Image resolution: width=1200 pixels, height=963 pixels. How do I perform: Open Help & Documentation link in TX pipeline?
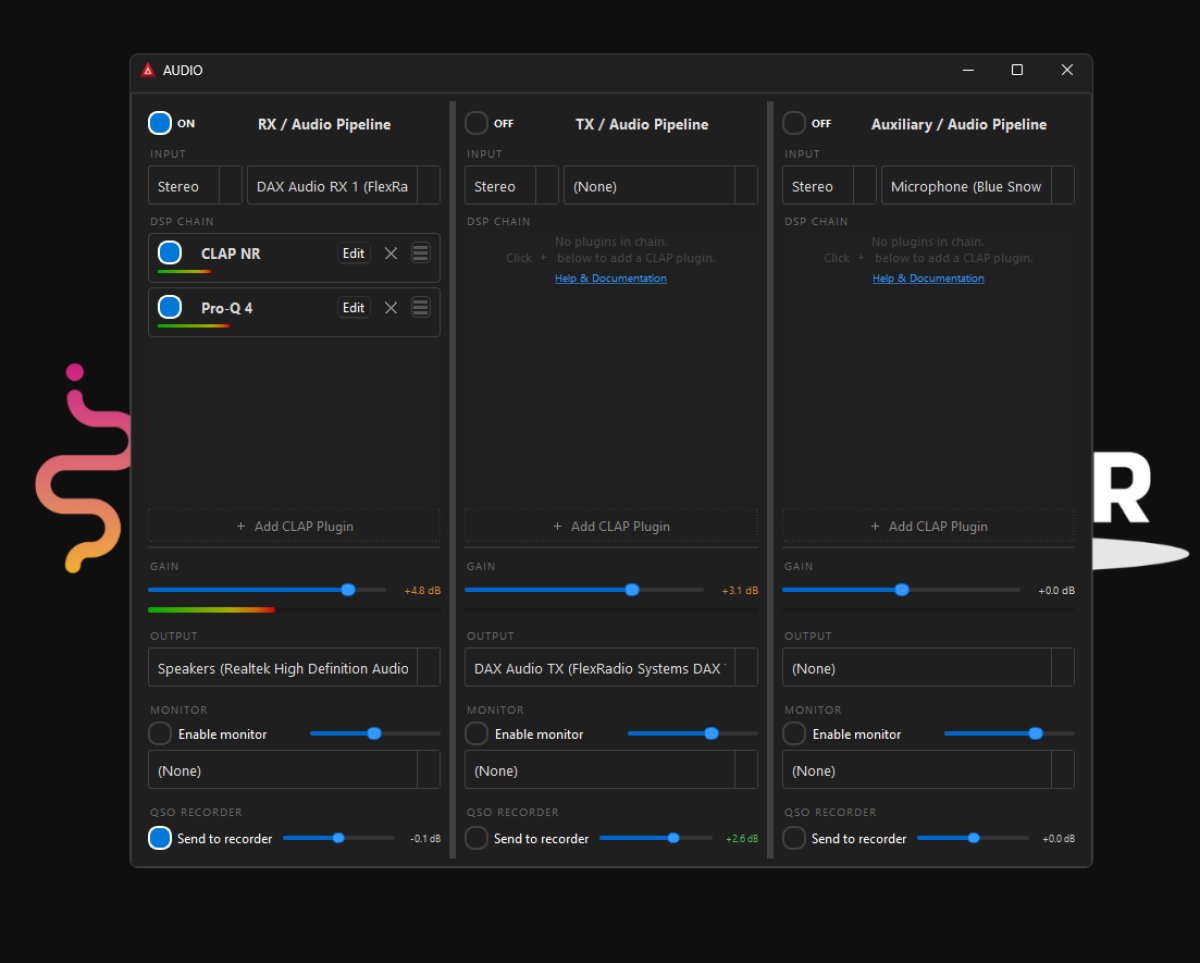point(610,278)
